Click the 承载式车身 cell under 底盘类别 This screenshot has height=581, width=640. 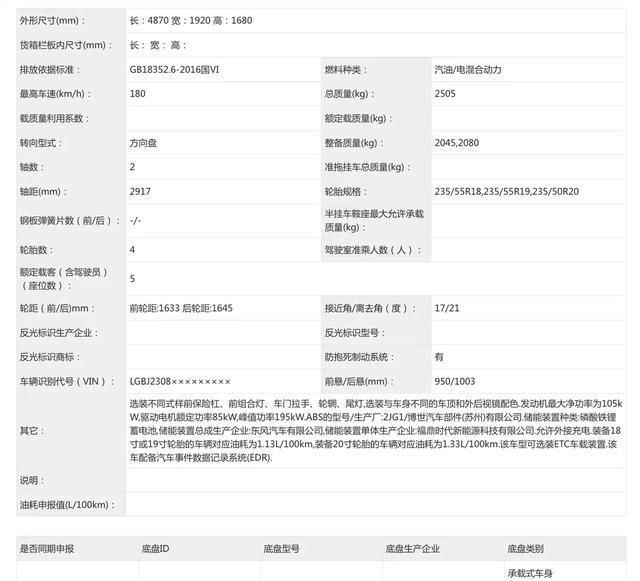coord(530,574)
